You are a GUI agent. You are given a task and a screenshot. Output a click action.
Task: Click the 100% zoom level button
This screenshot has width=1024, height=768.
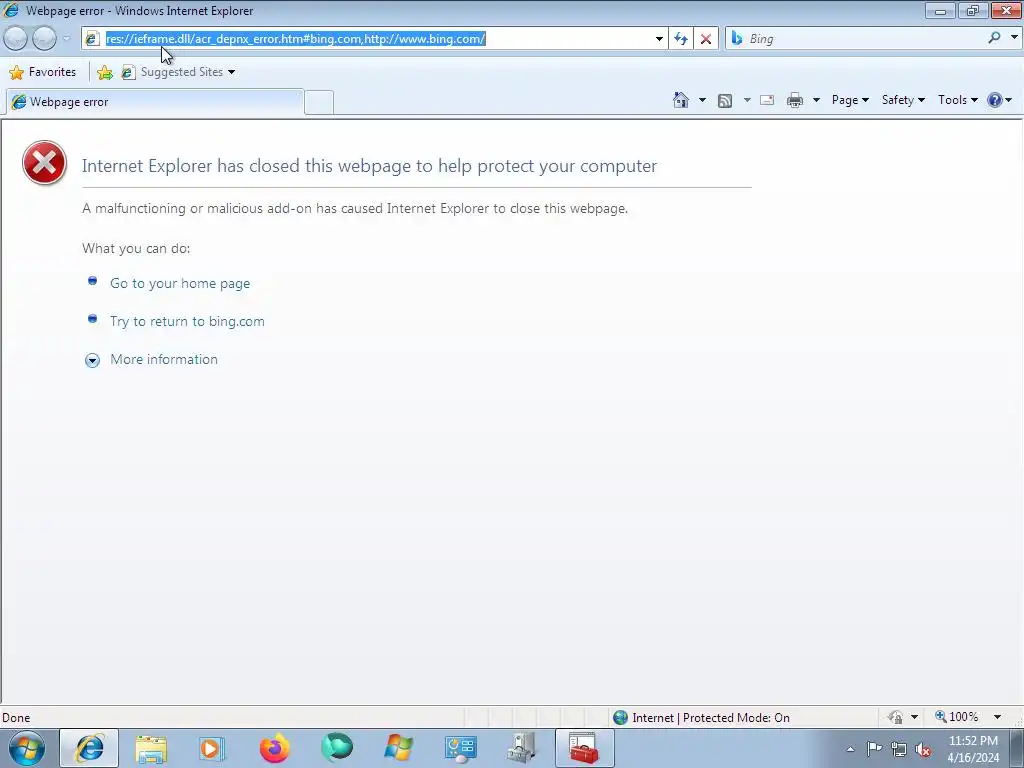click(957, 717)
